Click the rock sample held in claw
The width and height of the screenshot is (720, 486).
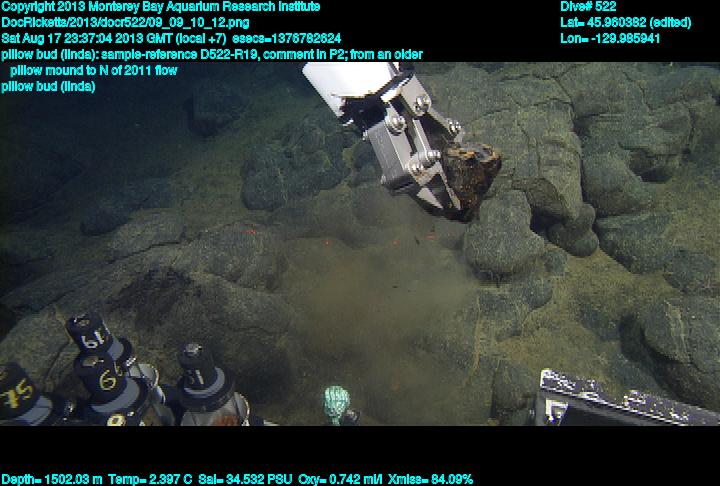coord(470,174)
